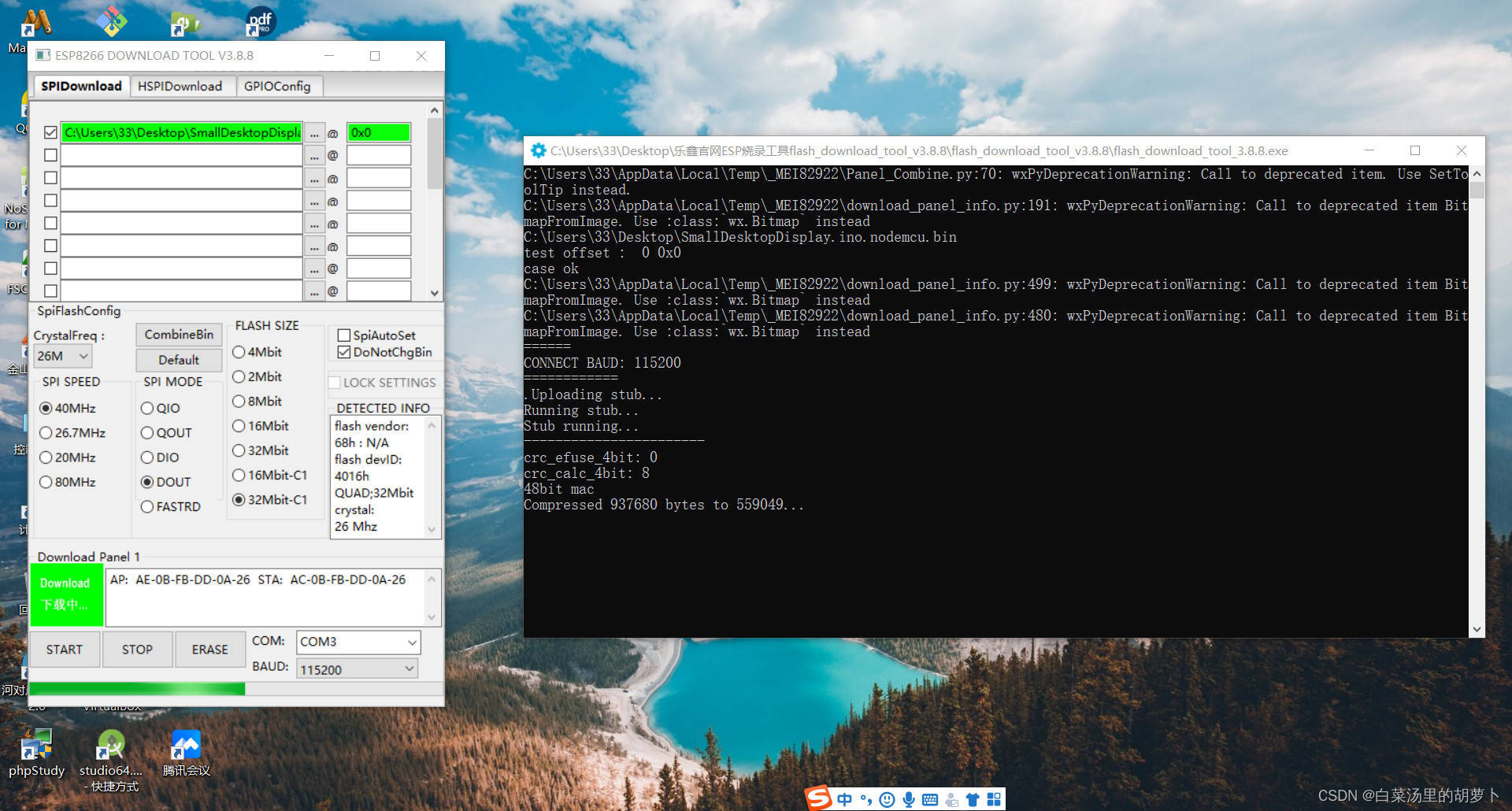Click the AP MAC address text

[x=180, y=580]
